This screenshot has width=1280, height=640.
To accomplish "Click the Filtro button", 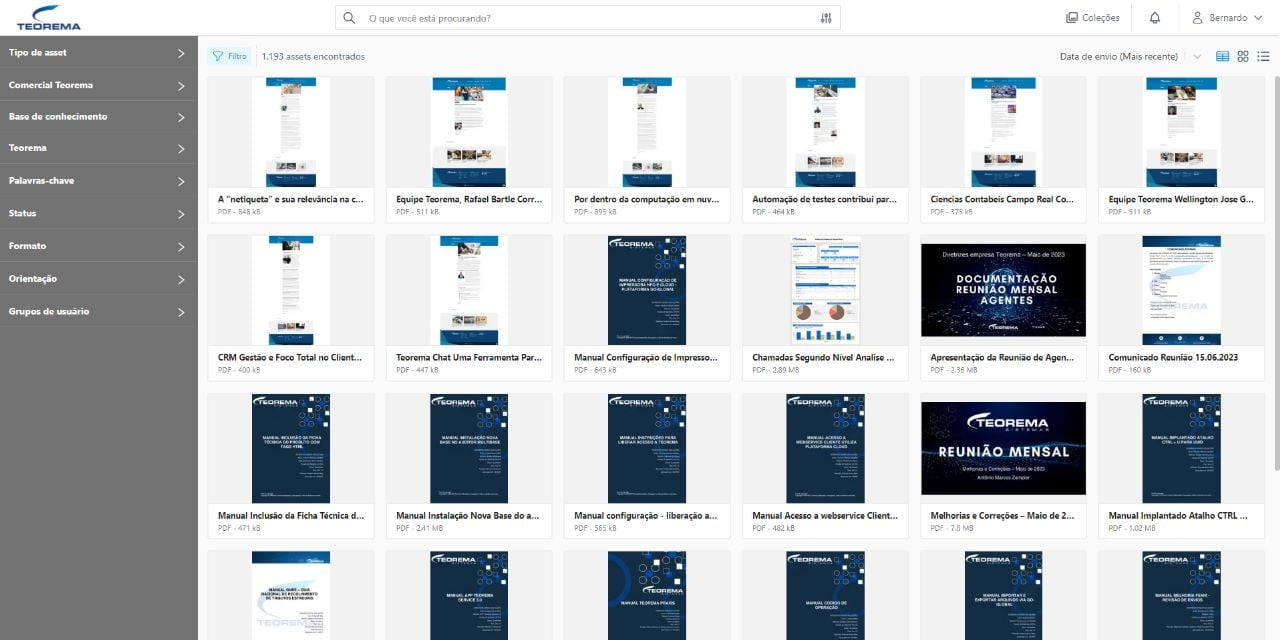I will [230, 57].
